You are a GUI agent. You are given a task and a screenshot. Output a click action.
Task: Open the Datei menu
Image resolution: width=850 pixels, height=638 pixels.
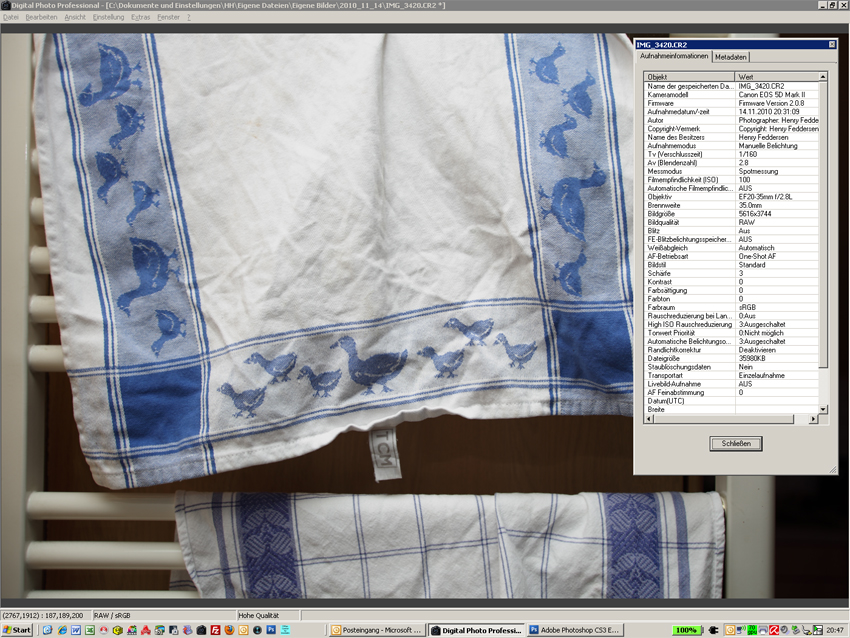coord(11,17)
